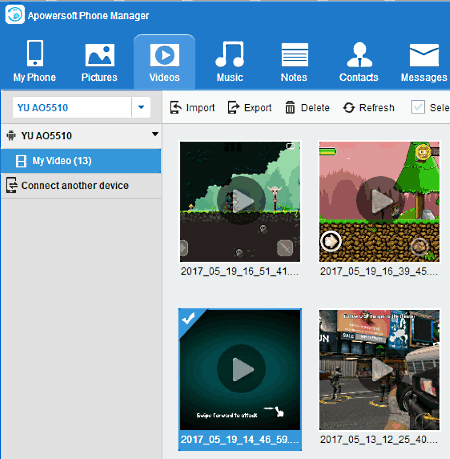Screen dimensions: 450x459
Task: Select the Videos tab
Action: tap(164, 62)
